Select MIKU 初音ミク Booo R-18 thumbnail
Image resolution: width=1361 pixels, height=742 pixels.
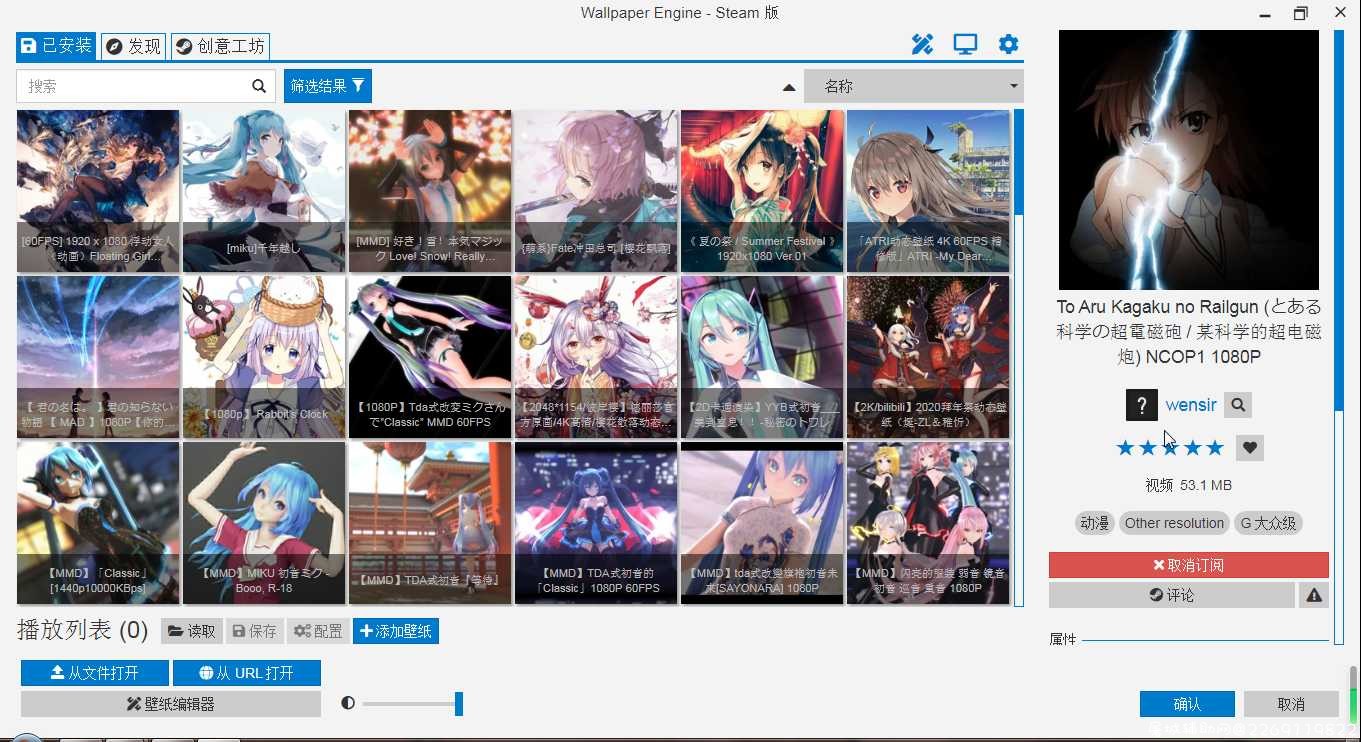pyautogui.click(x=264, y=523)
